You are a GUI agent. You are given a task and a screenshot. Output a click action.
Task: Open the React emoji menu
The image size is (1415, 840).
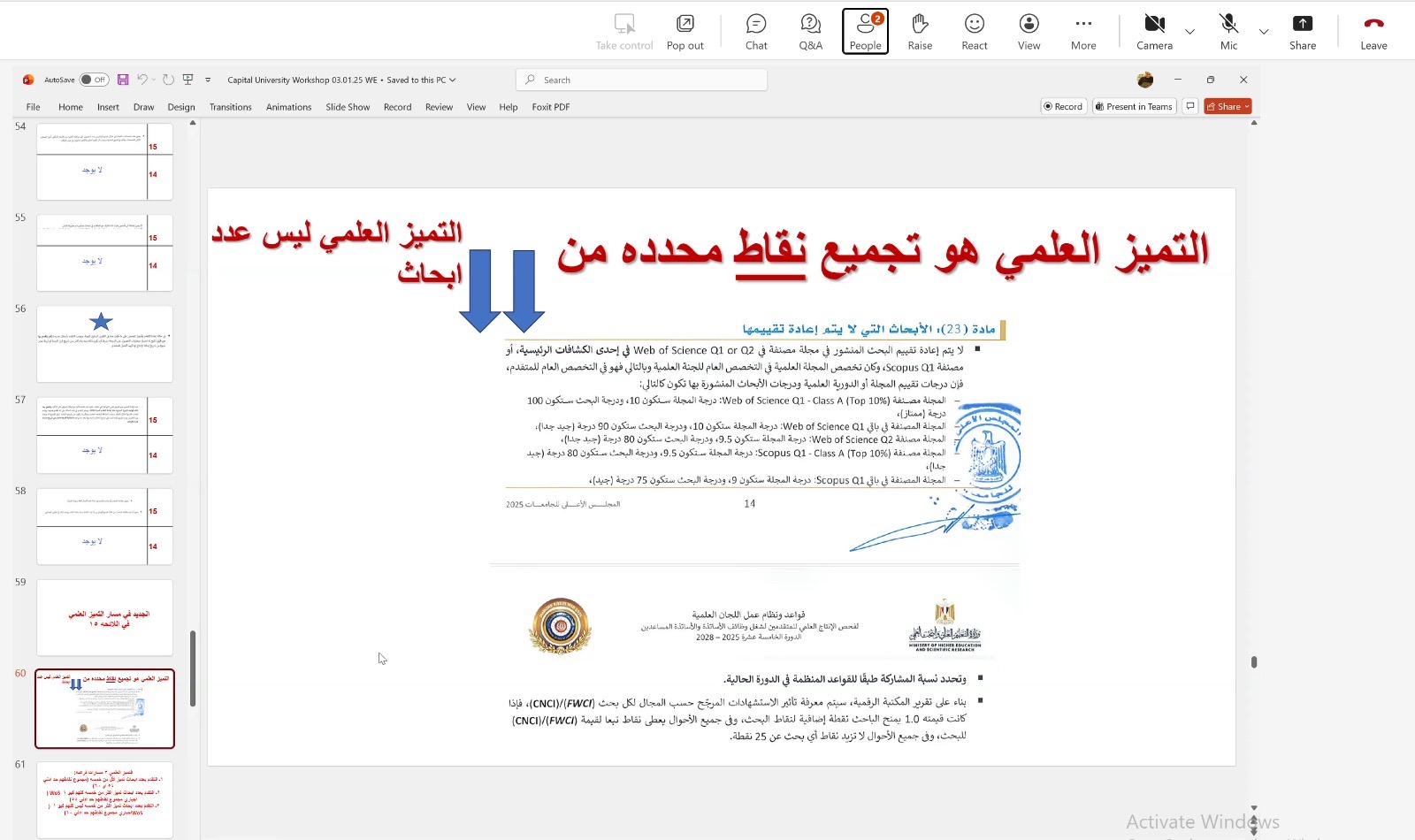975,32
